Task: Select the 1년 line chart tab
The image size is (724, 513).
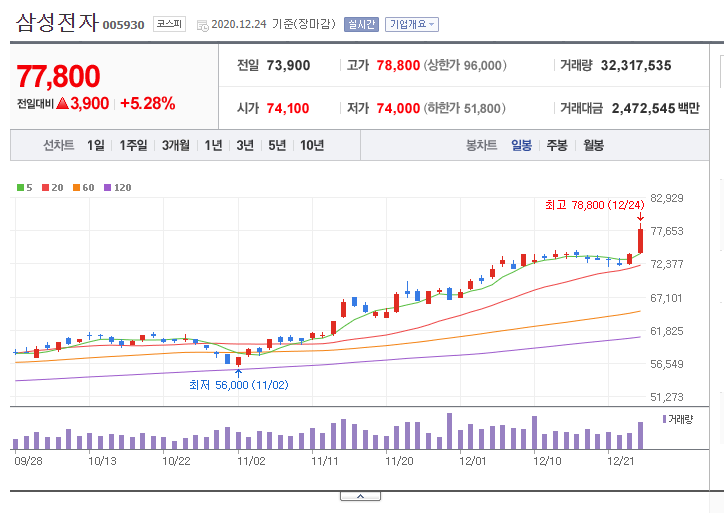Action: tap(213, 145)
